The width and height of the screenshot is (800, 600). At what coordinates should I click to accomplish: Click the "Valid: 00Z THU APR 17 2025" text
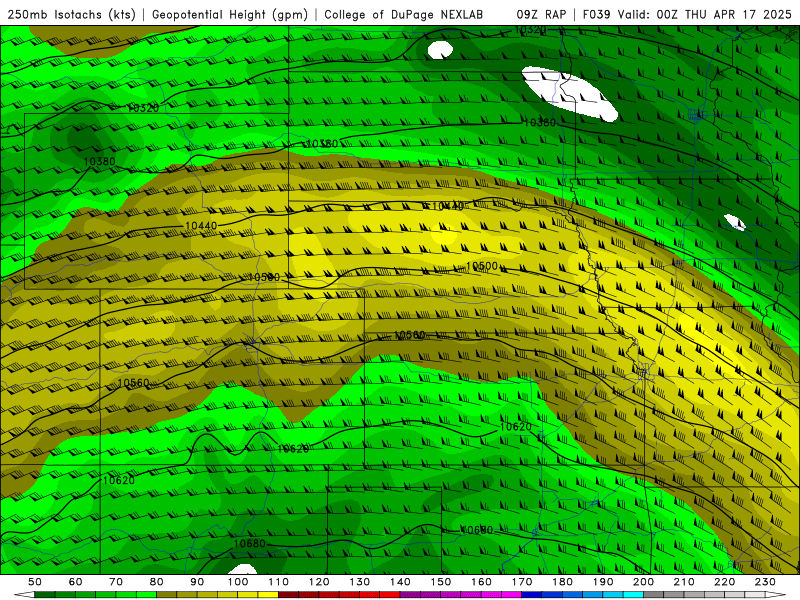coord(705,15)
